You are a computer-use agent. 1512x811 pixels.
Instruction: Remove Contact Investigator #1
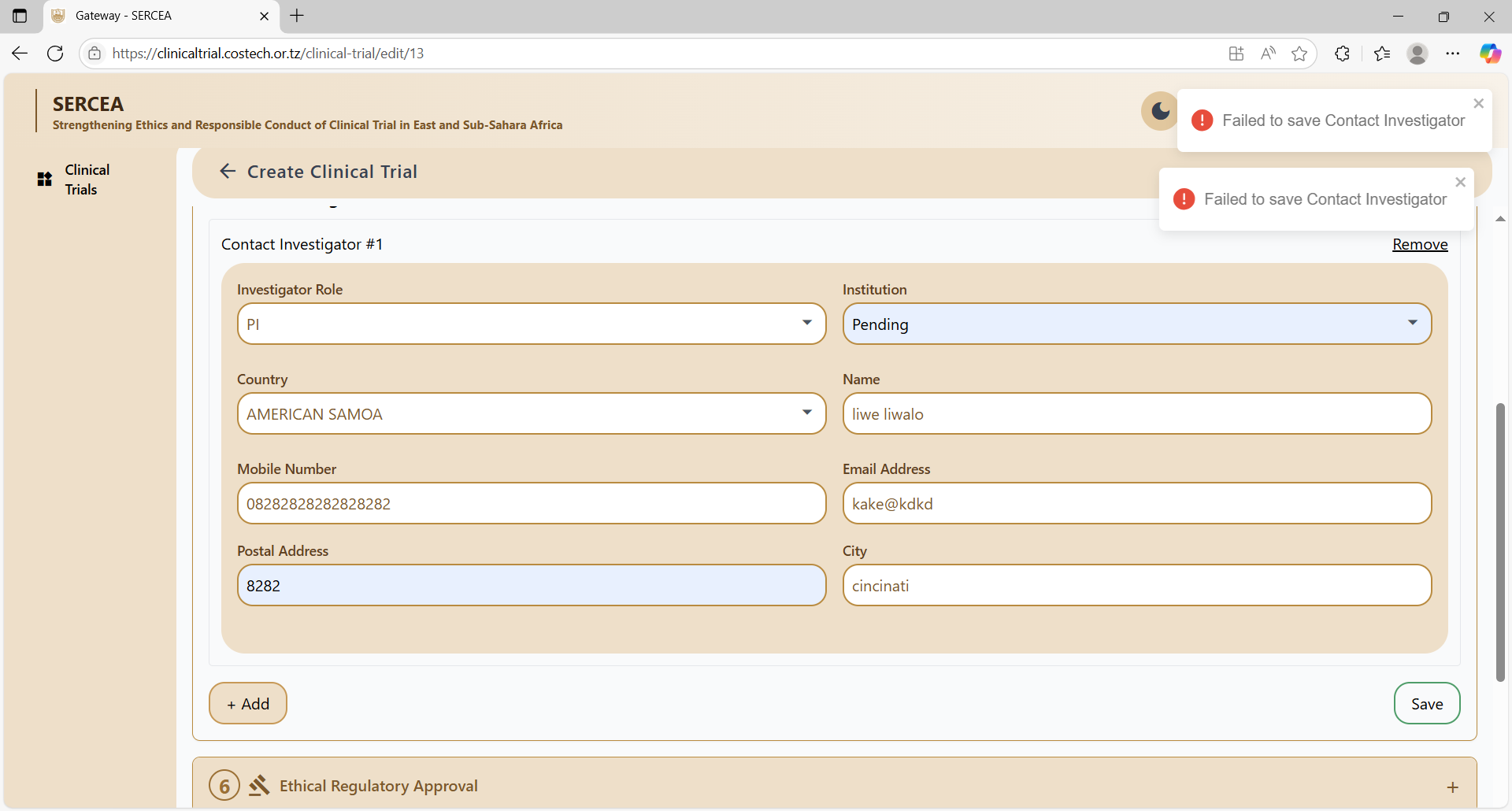pos(1420,244)
